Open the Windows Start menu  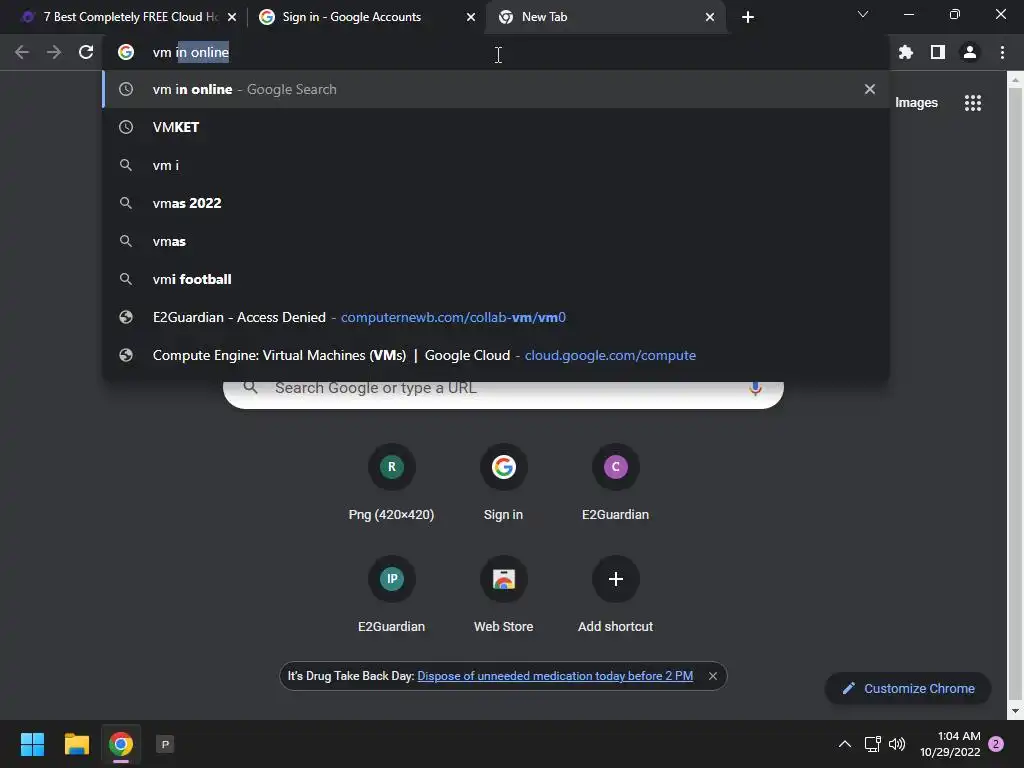click(x=32, y=744)
